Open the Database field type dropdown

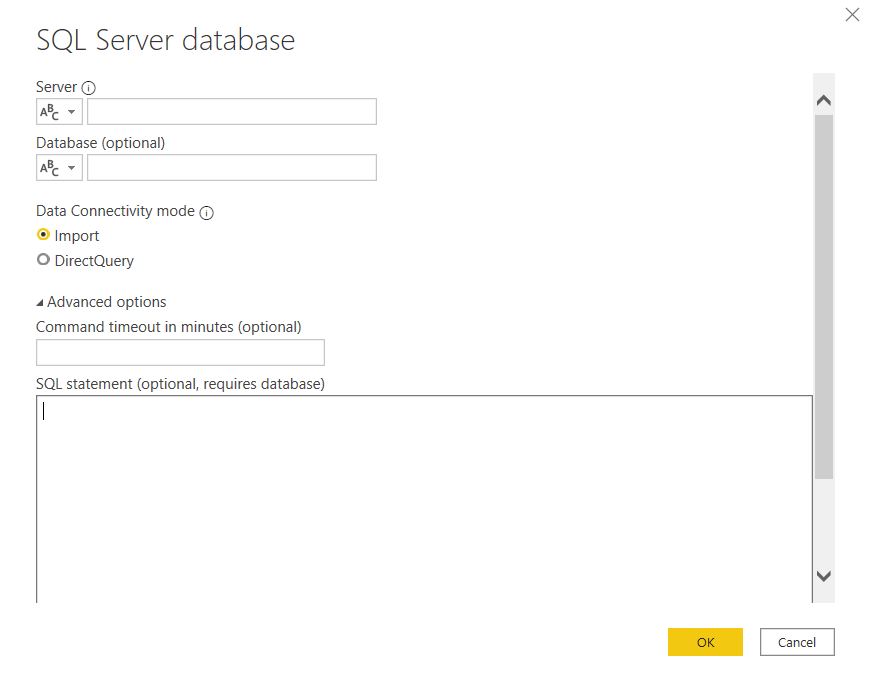coord(59,168)
